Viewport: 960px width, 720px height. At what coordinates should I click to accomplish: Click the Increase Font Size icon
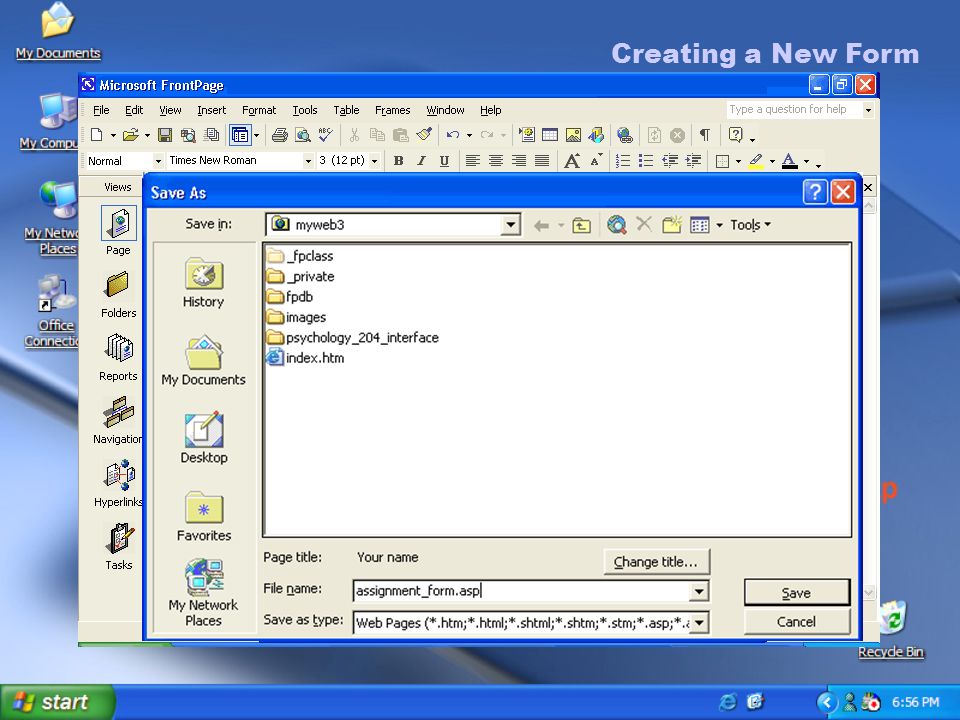click(572, 161)
